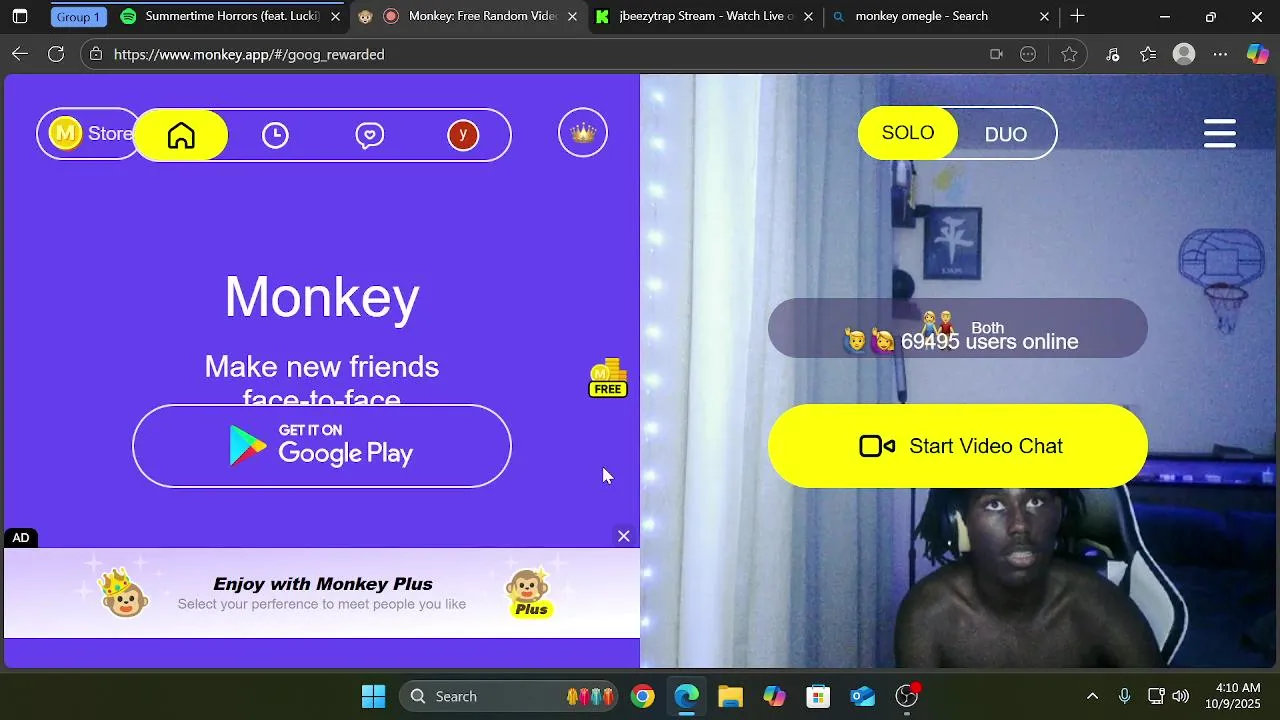View site information lock icon
Viewport: 1280px width, 720px height.
(95, 54)
